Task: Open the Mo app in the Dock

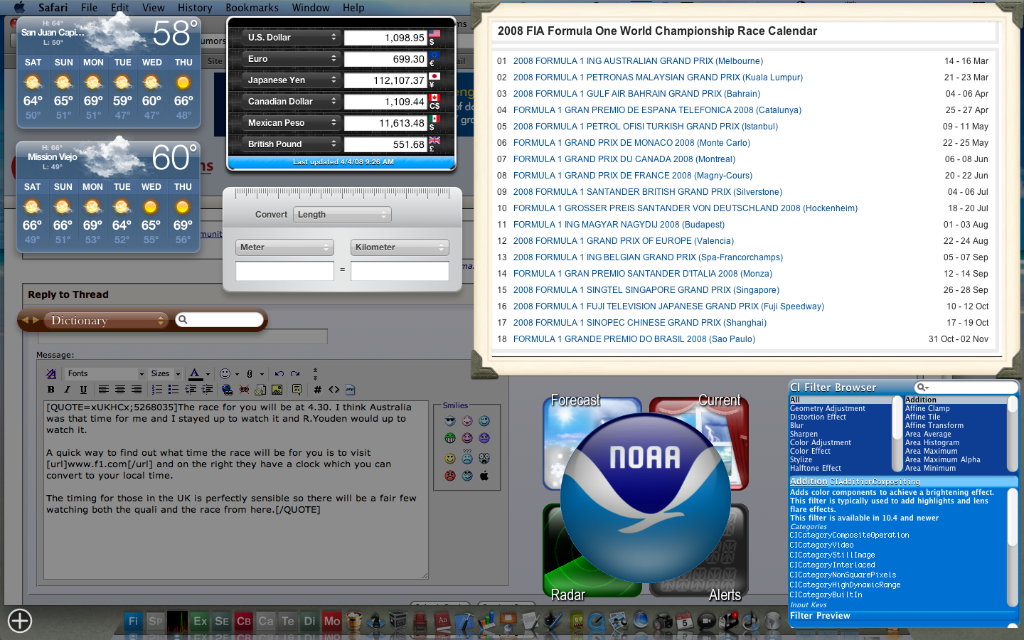Action: [332, 621]
